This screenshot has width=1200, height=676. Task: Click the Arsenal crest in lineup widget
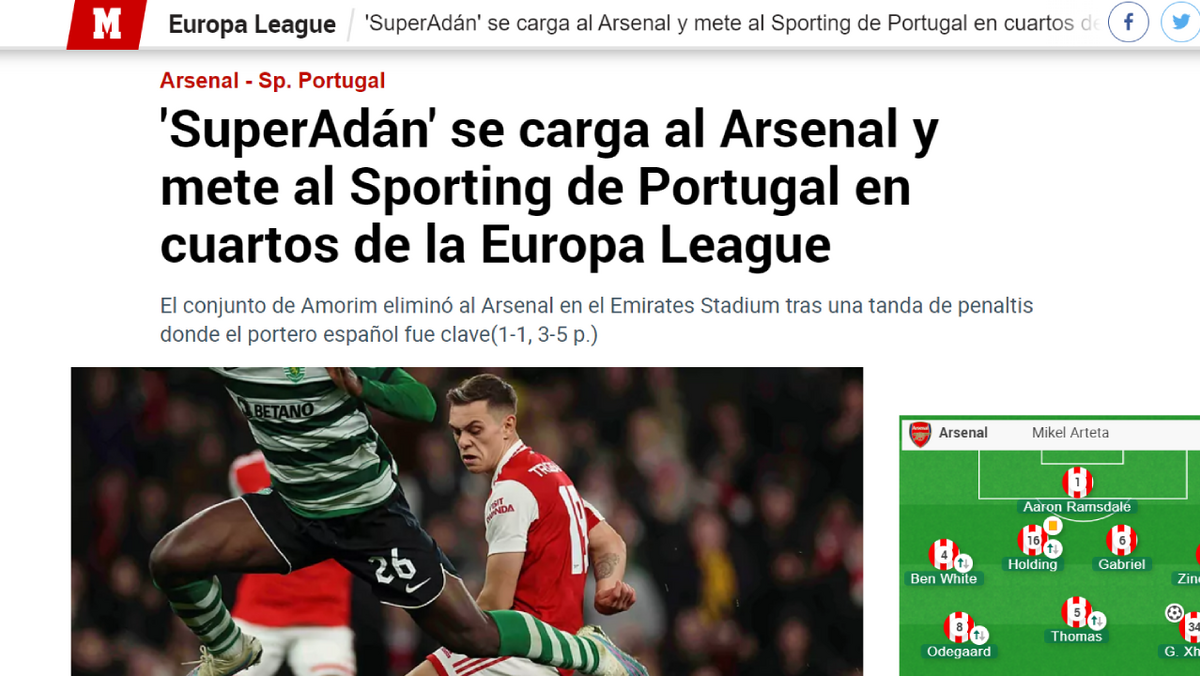(x=920, y=434)
